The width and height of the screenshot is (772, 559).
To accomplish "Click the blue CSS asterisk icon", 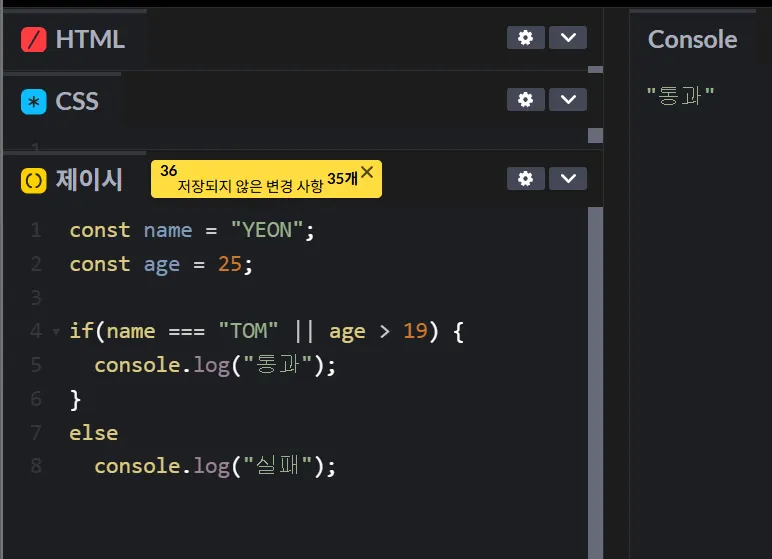I will coord(33,101).
